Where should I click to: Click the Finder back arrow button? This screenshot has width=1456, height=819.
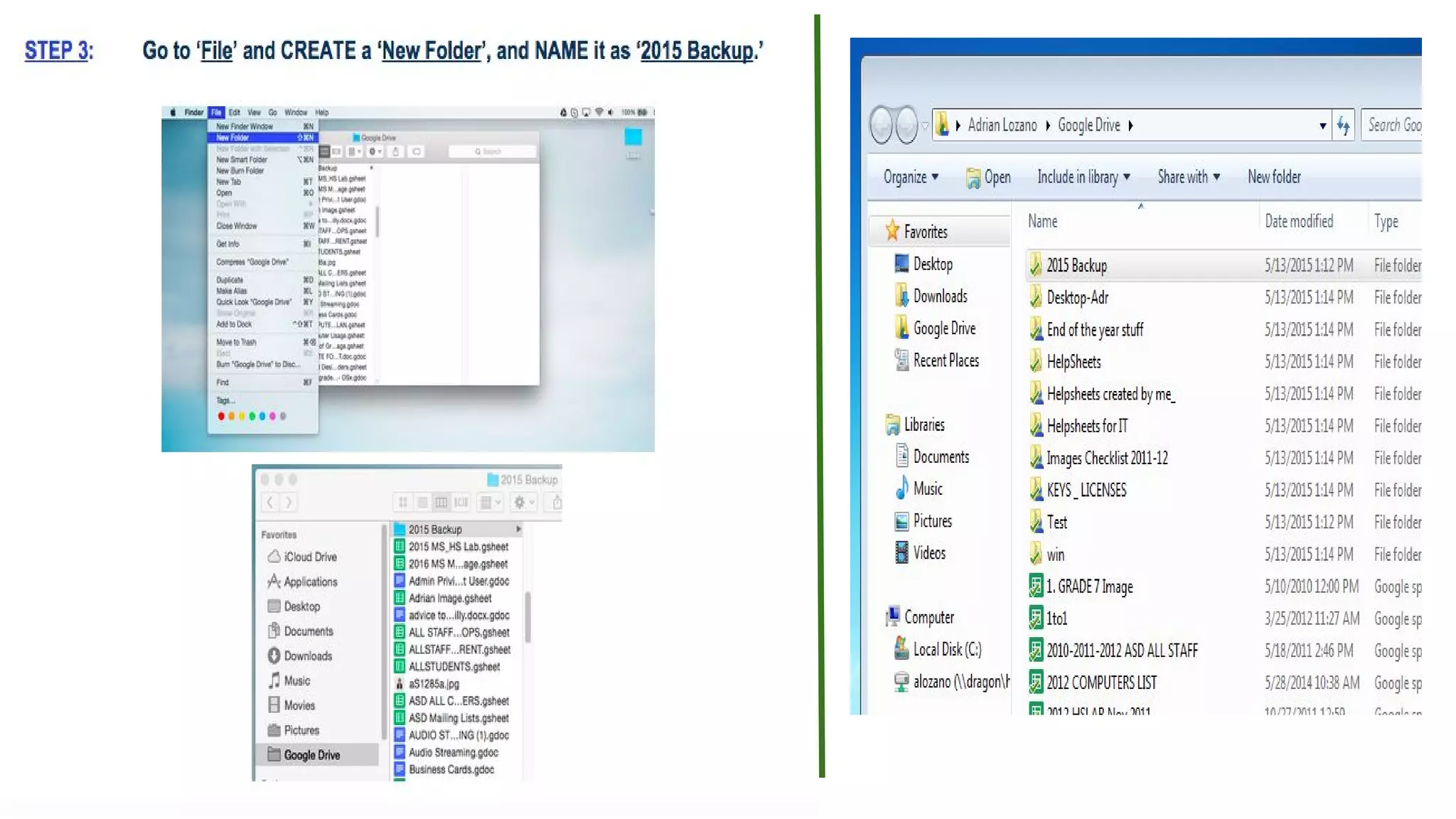point(270,503)
